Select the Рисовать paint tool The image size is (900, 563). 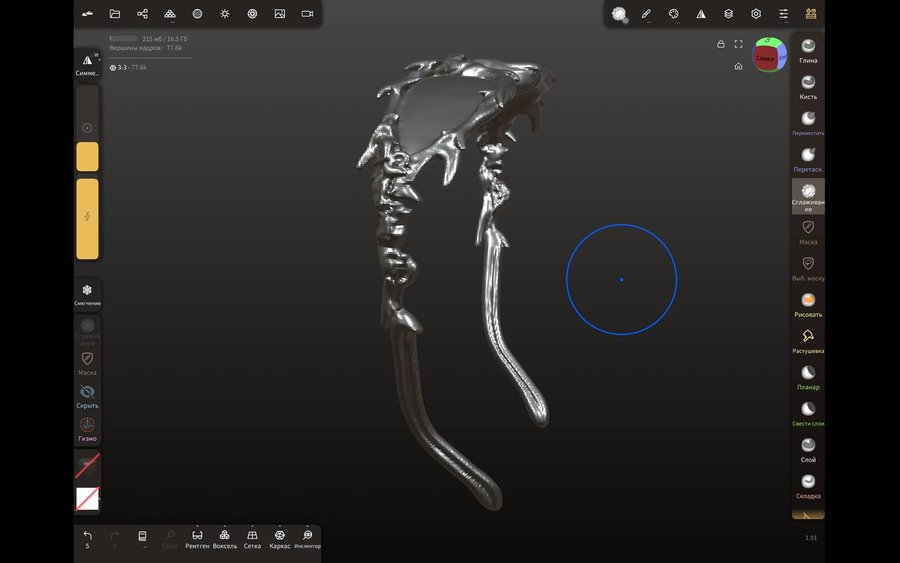pyautogui.click(x=808, y=305)
